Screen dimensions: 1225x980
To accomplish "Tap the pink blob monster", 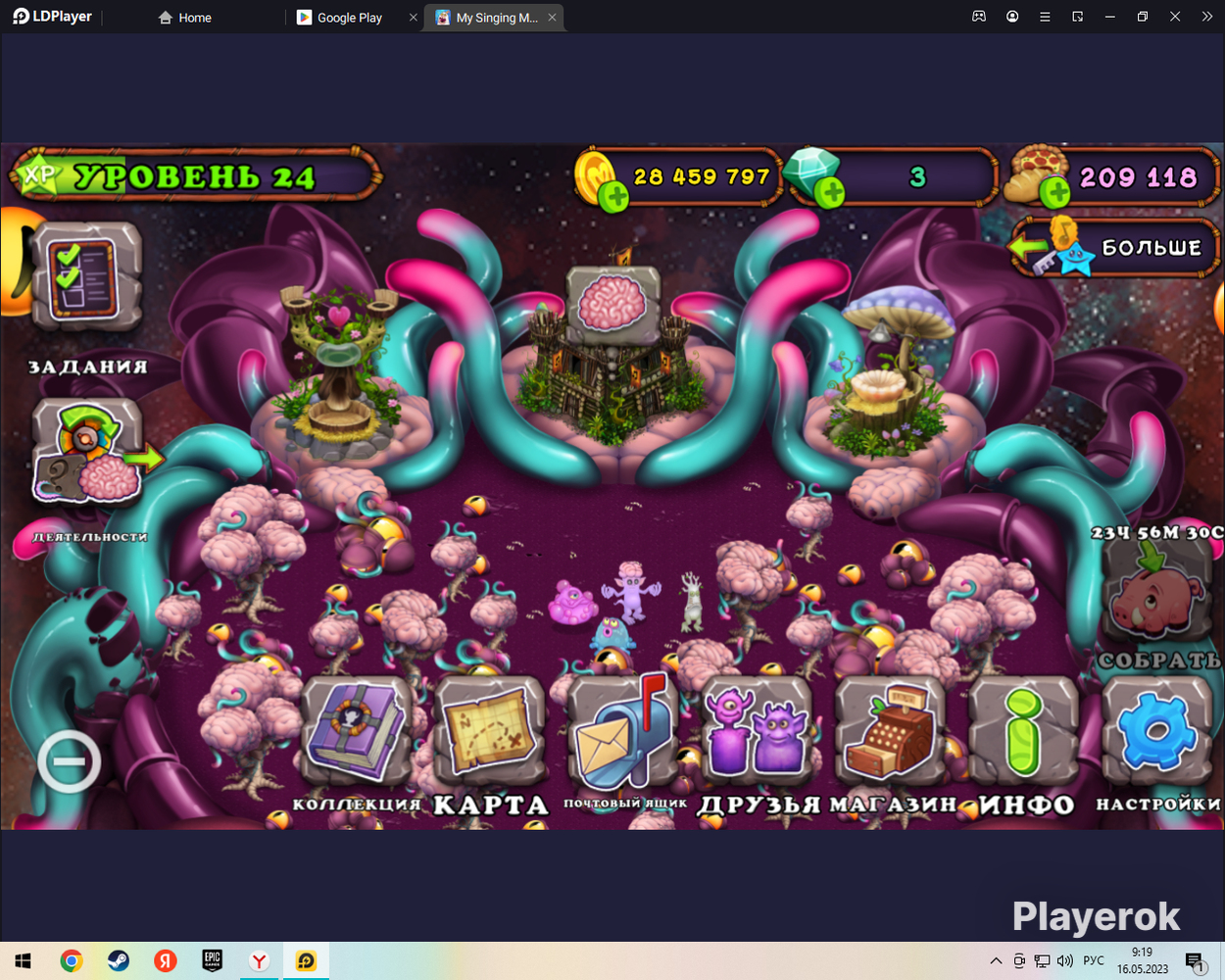I will 573,603.
